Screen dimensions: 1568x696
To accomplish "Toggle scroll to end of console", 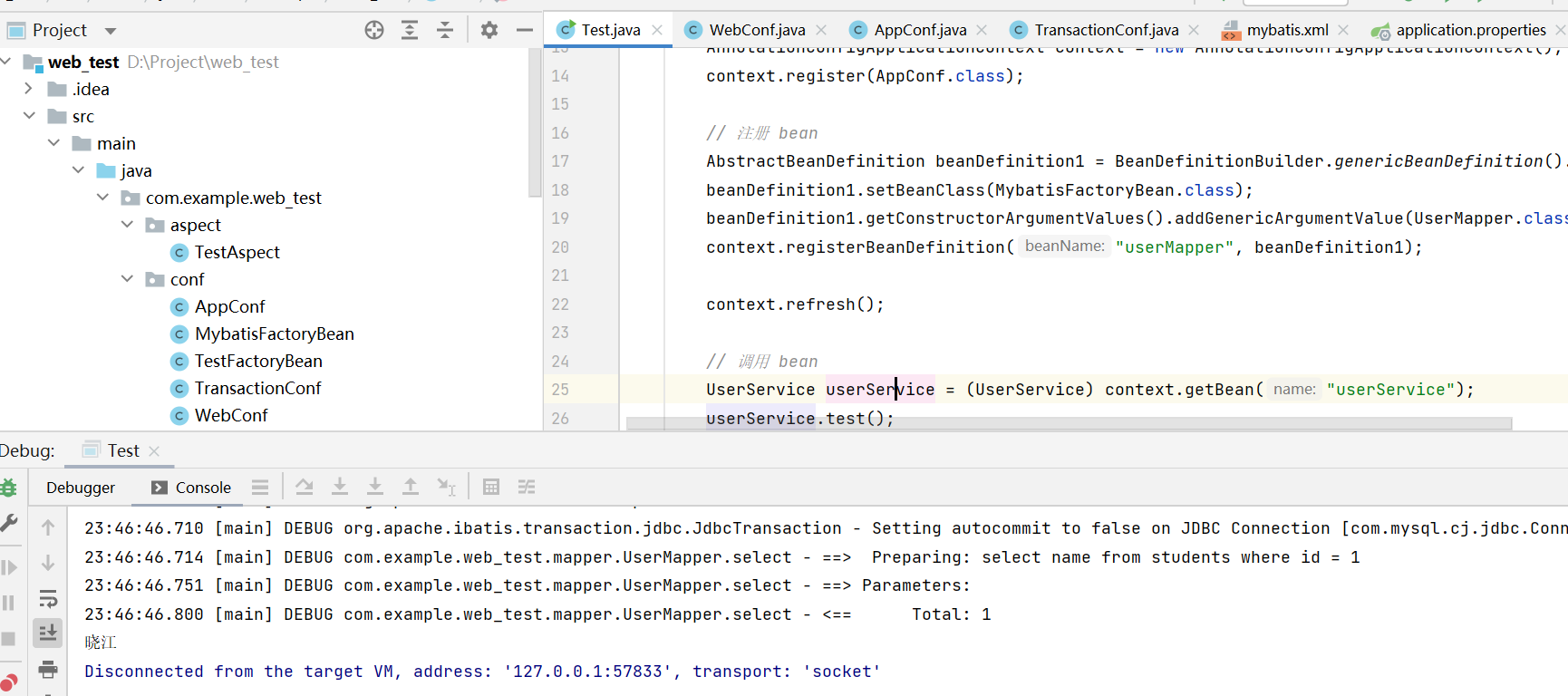I will click(48, 633).
